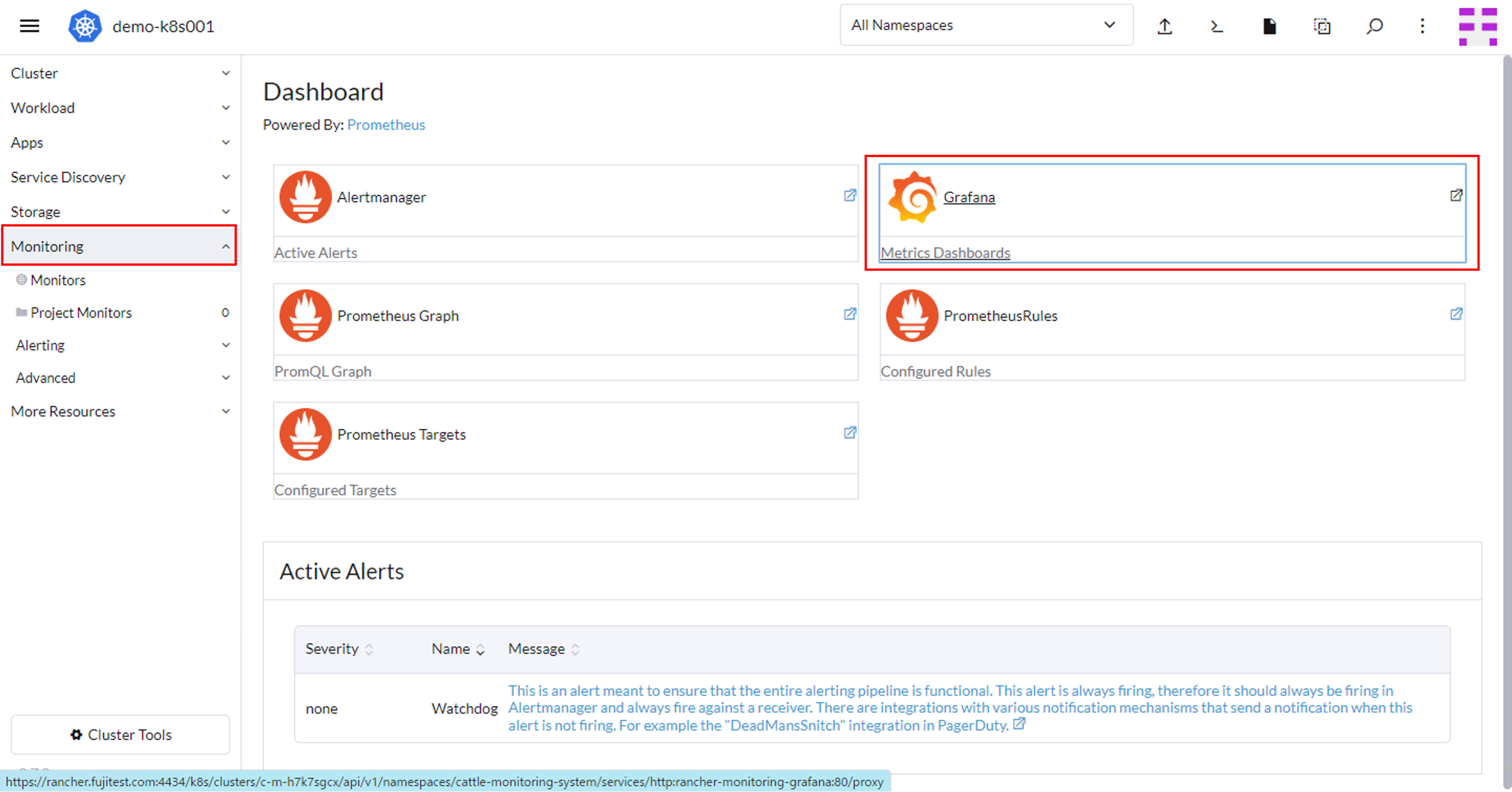Screen dimensions: 1512x792
Task: Click the Prometheus Targets flame icon
Action: click(x=305, y=434)
